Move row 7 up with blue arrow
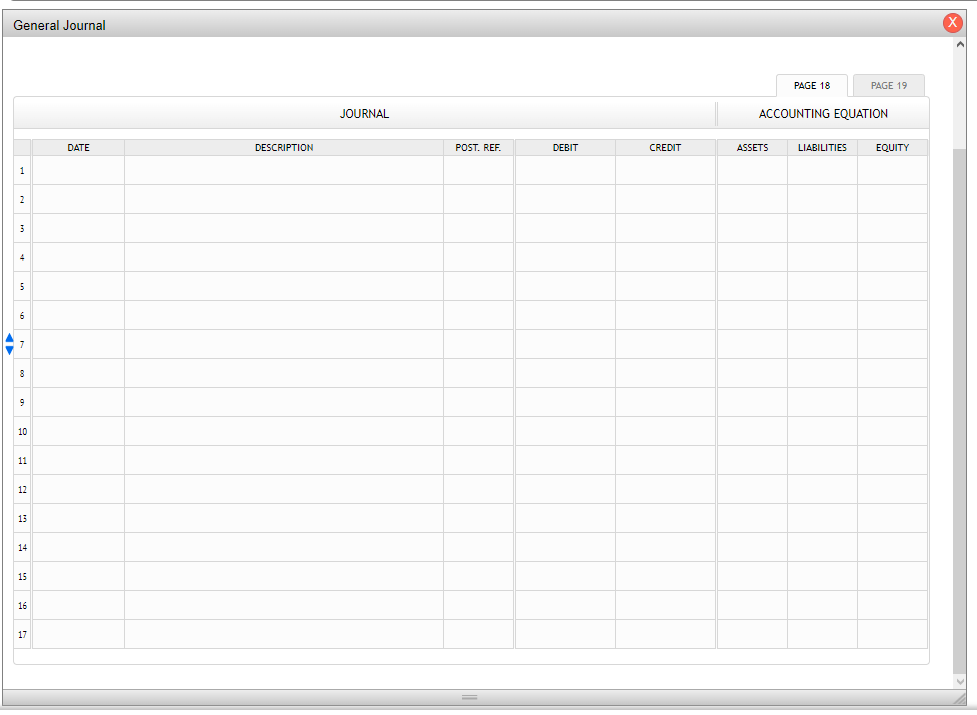This screenshot has width=977, height=715. tap(9, 338)
